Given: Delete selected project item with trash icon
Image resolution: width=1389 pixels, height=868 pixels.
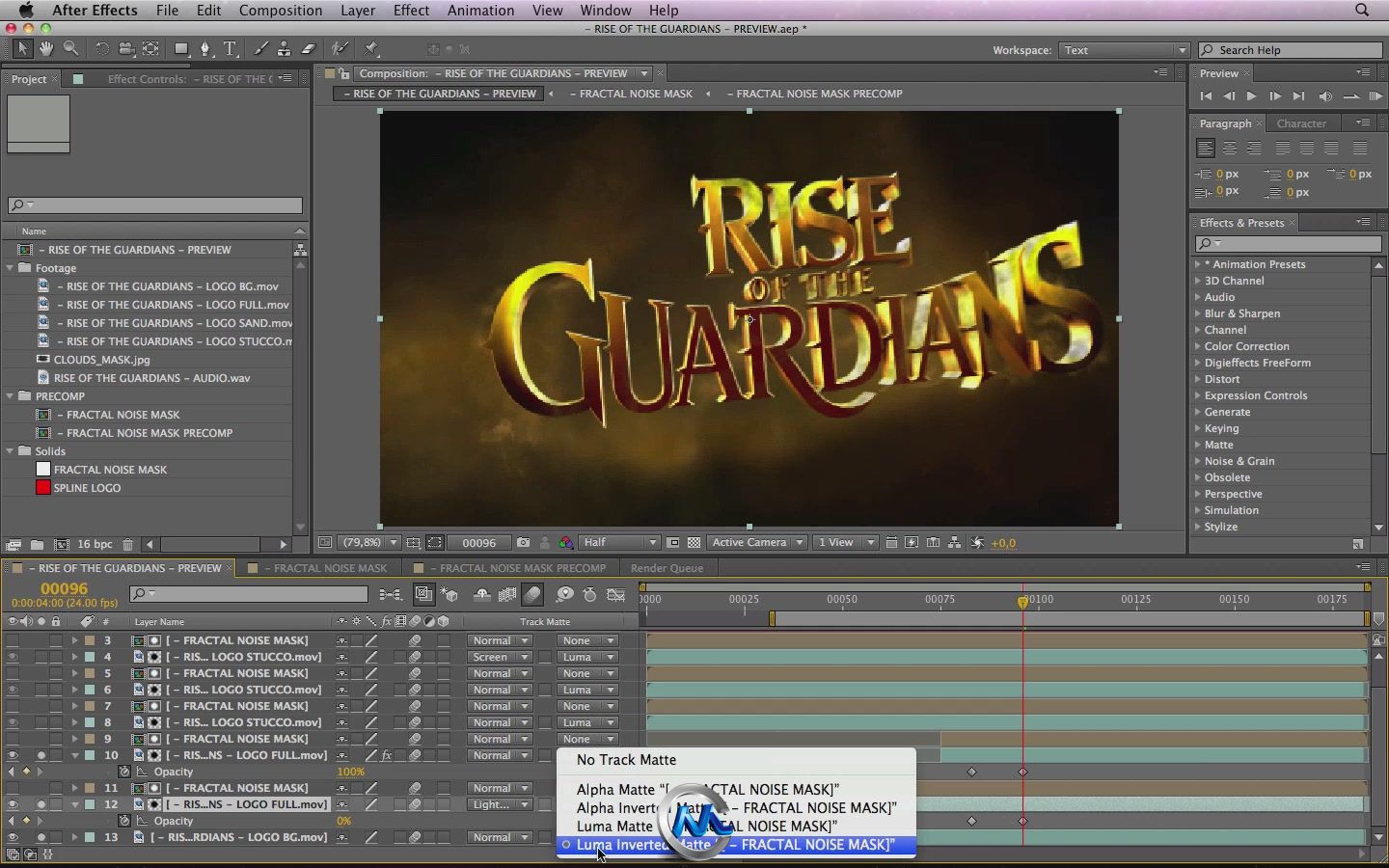Looking at the screenshot, I should (127, 545).
